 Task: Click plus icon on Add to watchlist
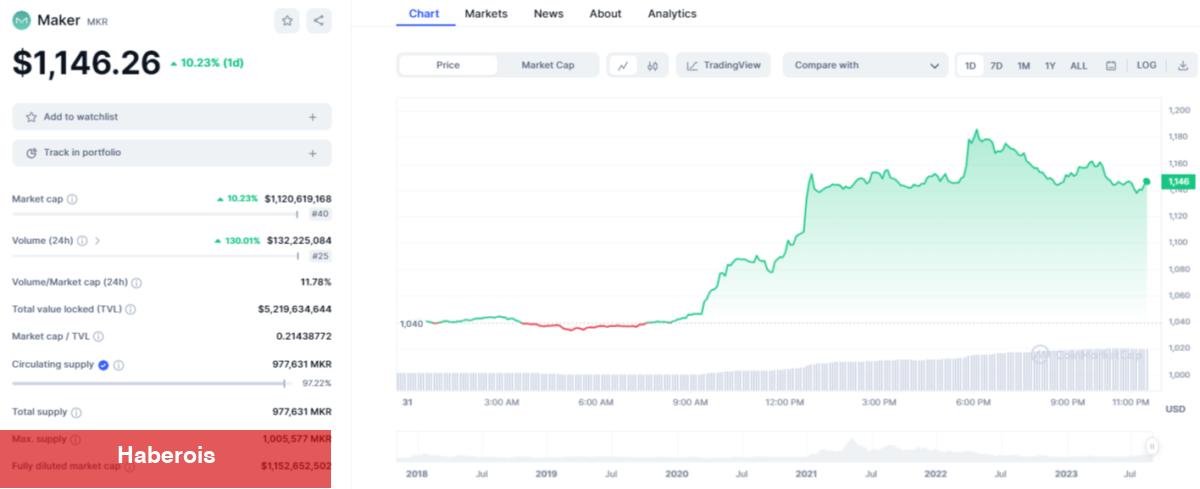(312, 117)
